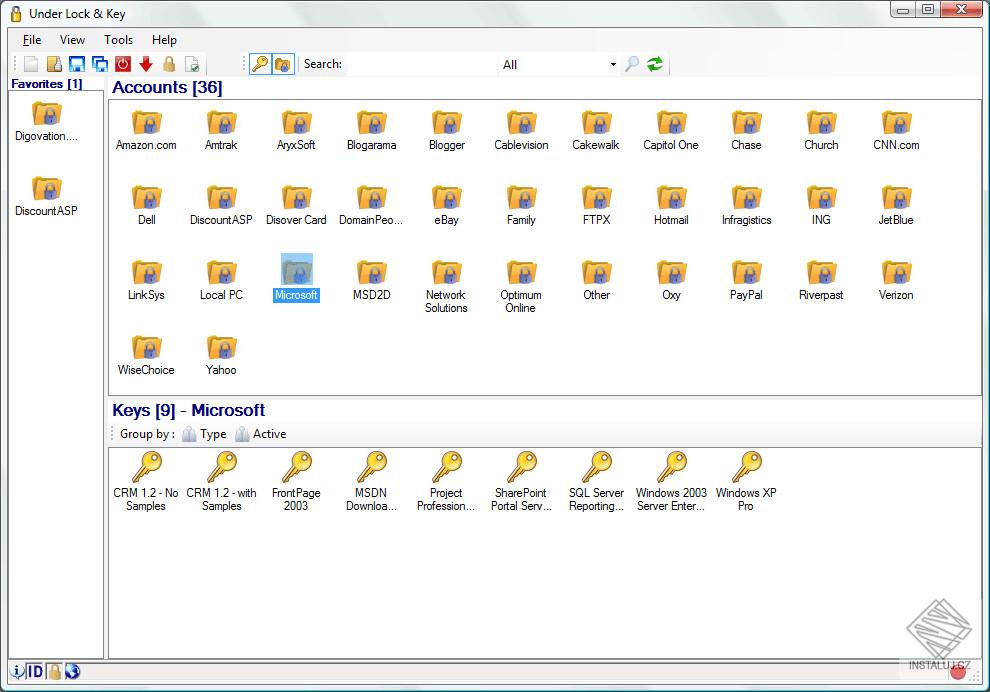Image resolution: width=990 pixels, height=692 pixels.
Task: Open the Help menu
Action: pyautogui.click(x=164, y=40)
